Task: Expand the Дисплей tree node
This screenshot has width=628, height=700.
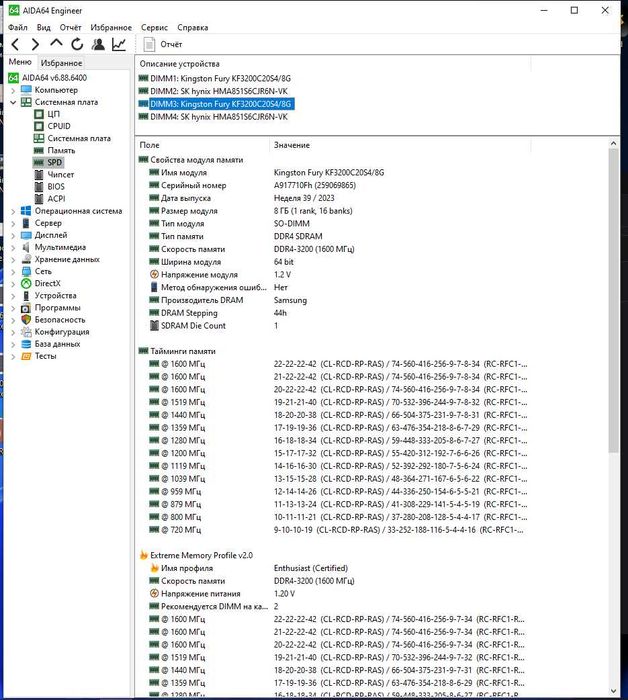Action: point(13,235)
